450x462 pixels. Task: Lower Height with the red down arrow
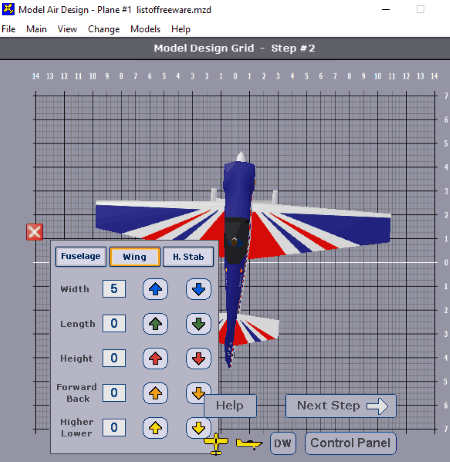pyautogui.click(x=199, y=359)
